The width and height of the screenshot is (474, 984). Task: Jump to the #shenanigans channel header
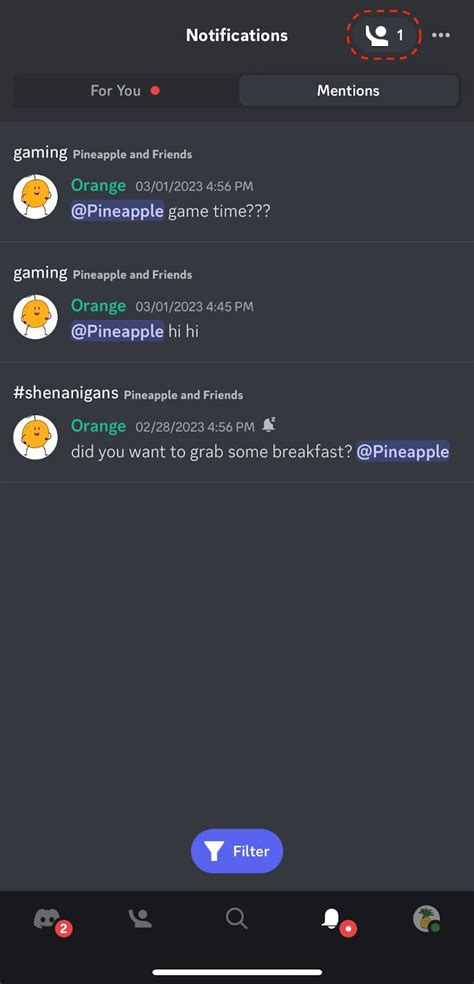[66, 393]
